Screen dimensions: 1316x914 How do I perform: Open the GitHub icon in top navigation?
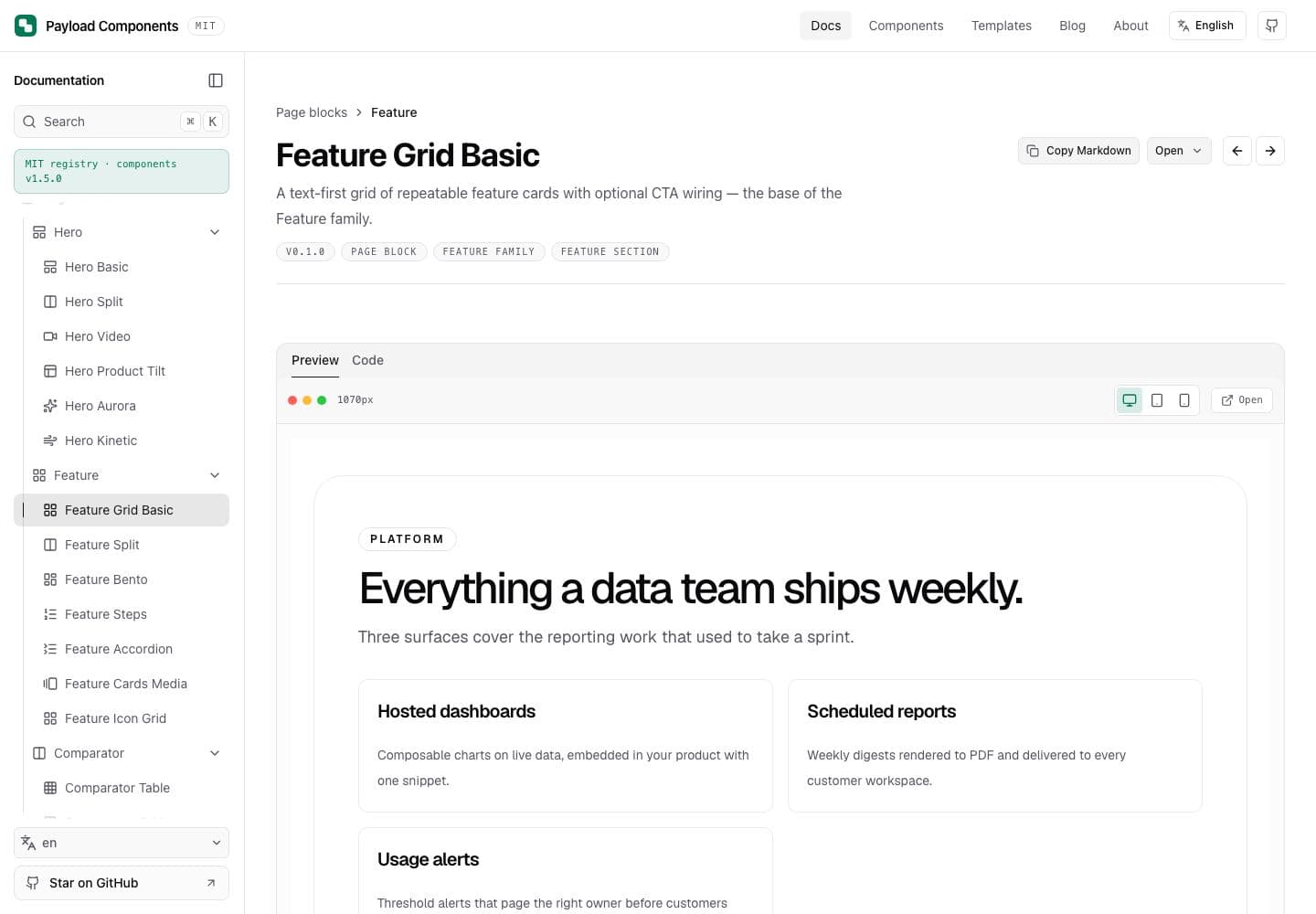tap(1272, 26)
